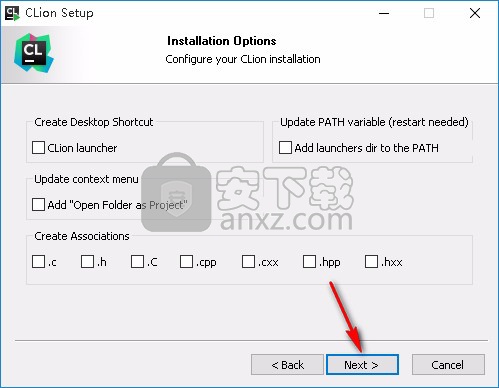The image size is (499, 388).
Task: Minimize the CLion Setup window
Action: click(384, 13)
